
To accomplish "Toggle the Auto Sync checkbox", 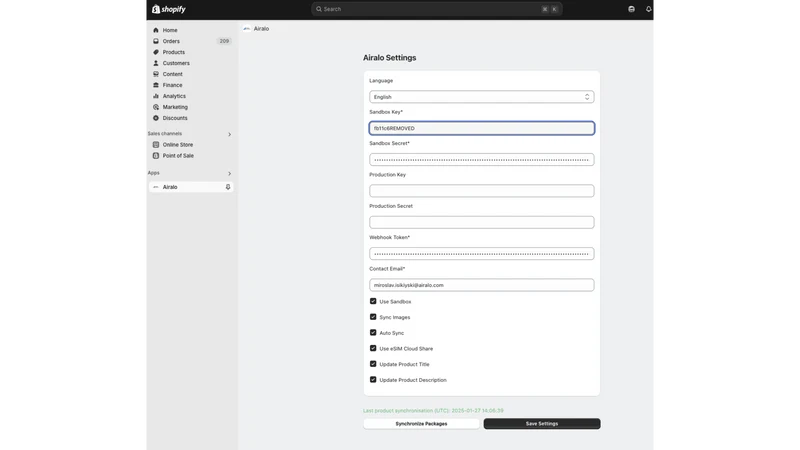I will pos(373,333).
